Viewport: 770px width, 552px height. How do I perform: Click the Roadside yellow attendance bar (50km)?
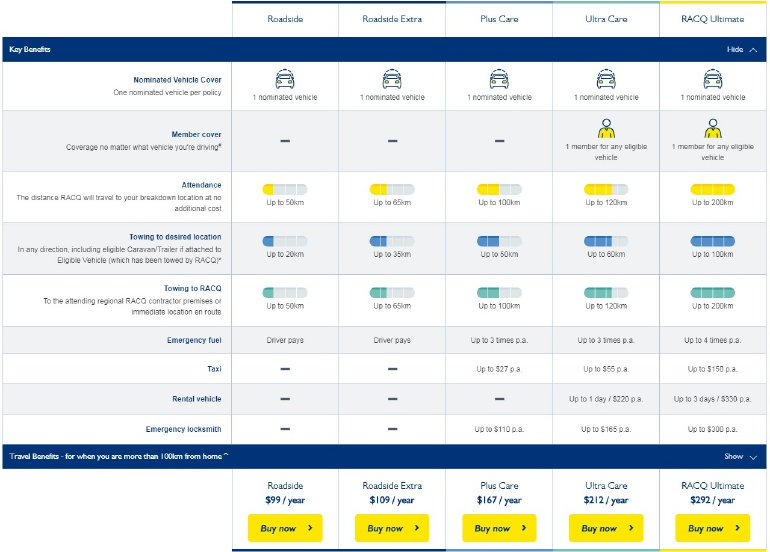click(x=285, y=190)
